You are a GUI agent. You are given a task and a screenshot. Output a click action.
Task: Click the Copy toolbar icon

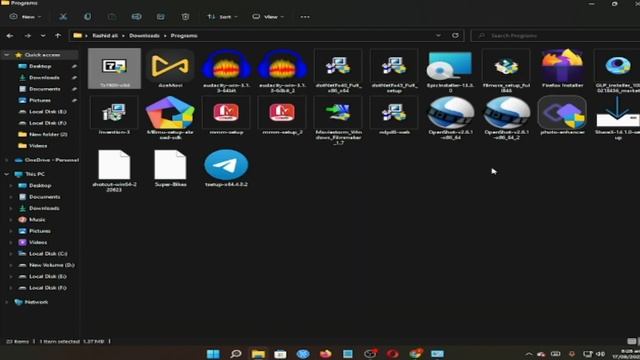87,17
